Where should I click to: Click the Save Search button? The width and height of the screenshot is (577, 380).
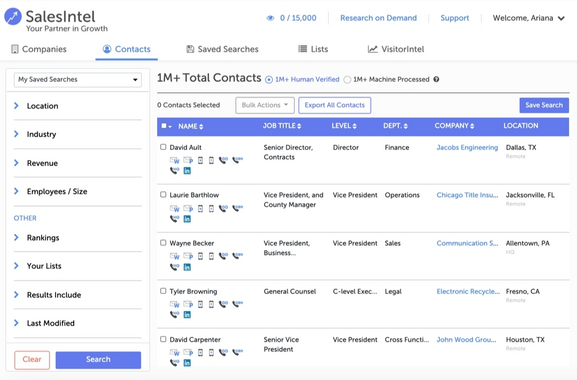544,105
